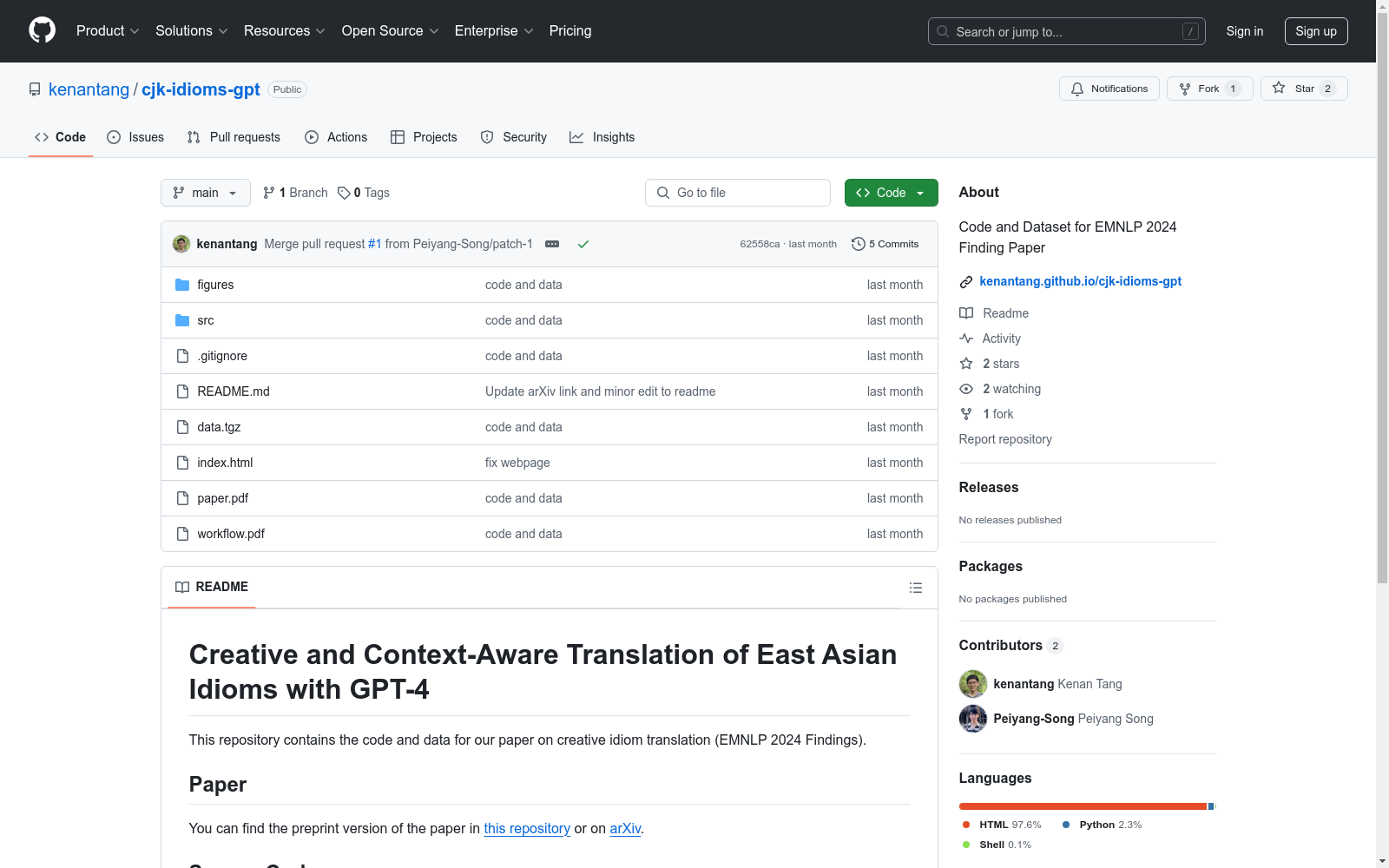This screenshot has height=868, width=1389.
Task: Click the branch icon next to '1 Branch'
Action: coord(269,193)
